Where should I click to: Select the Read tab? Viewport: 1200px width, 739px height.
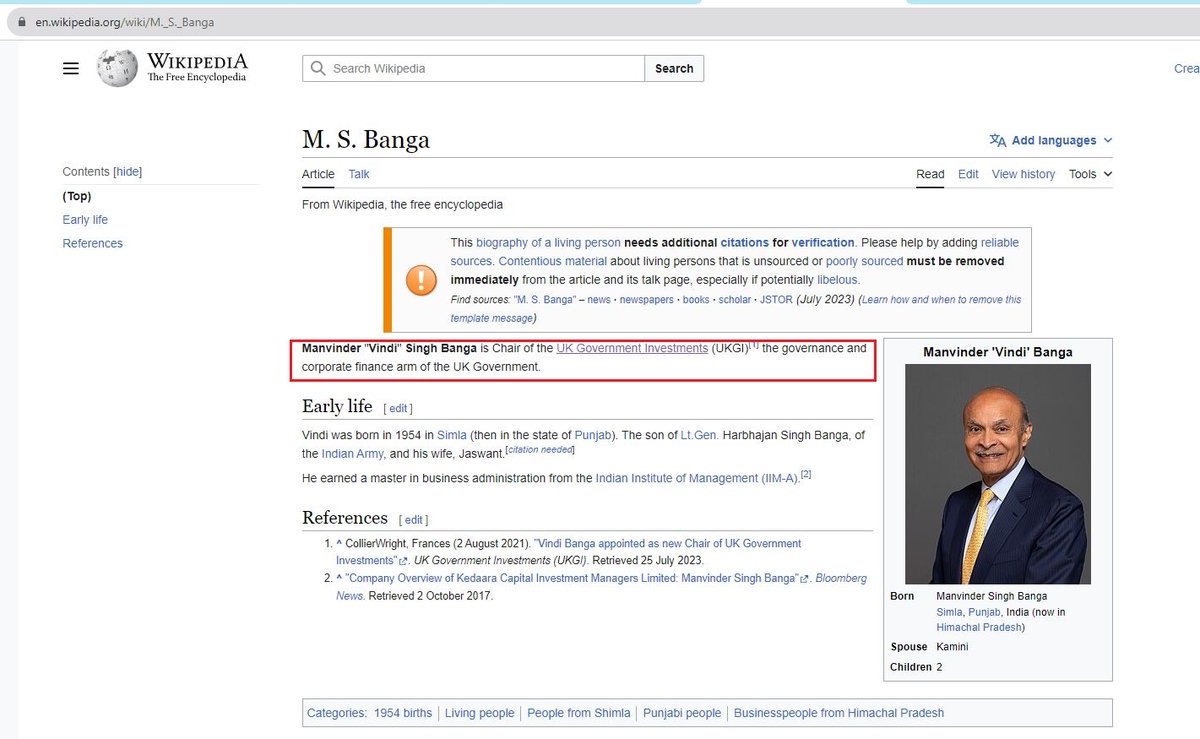930,174
